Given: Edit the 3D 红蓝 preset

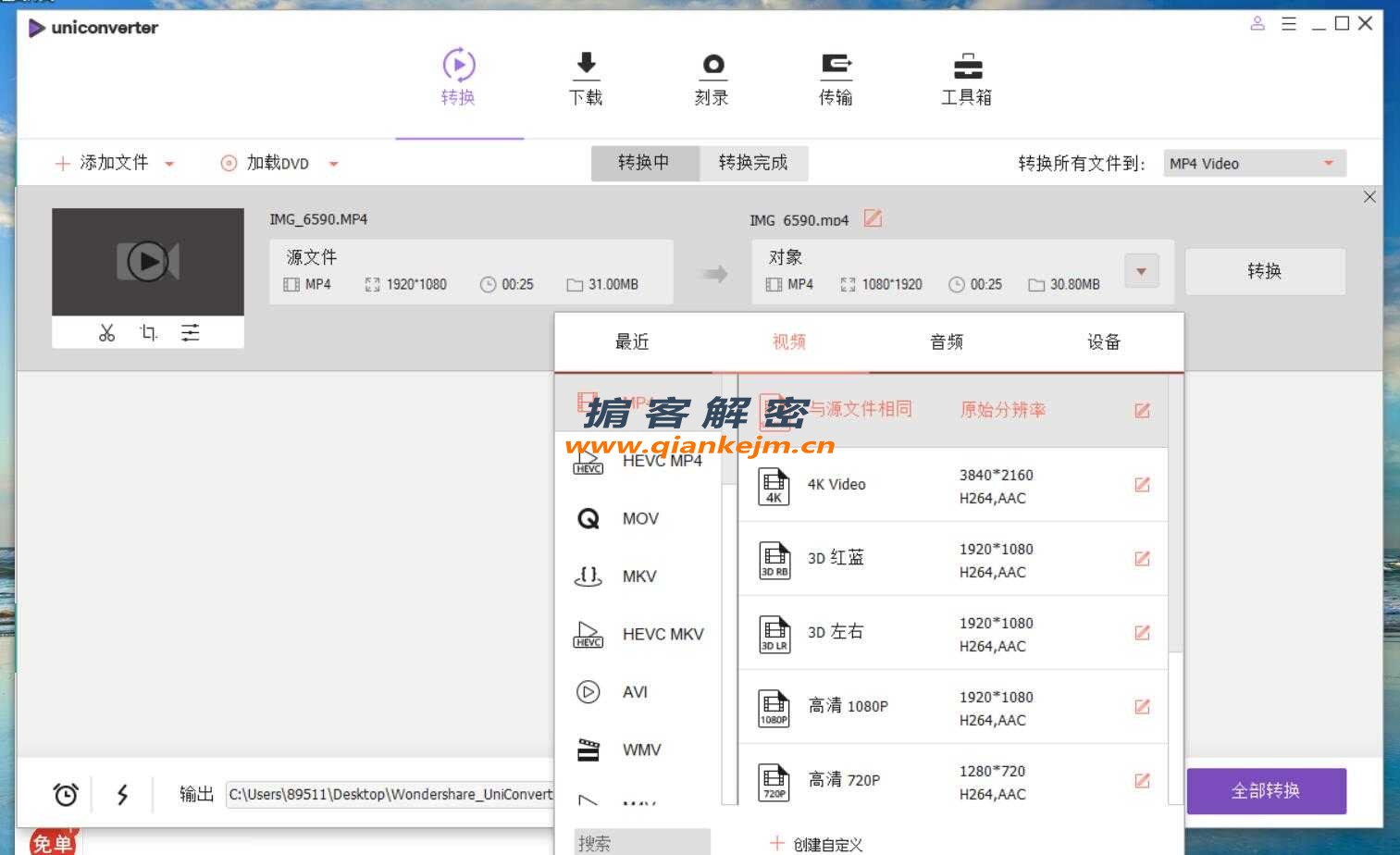Looking at the screenshot, I should pyautogui.click(x=1143, y=559).
